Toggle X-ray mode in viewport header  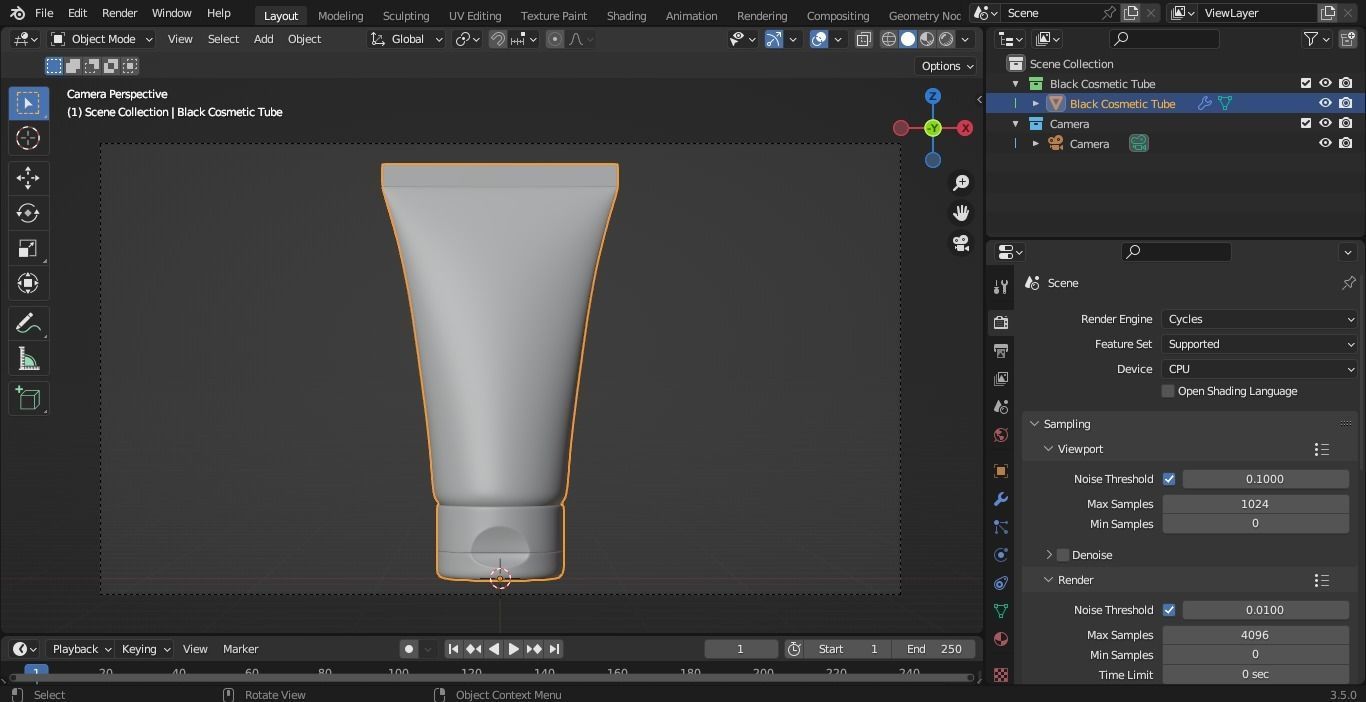863,39
